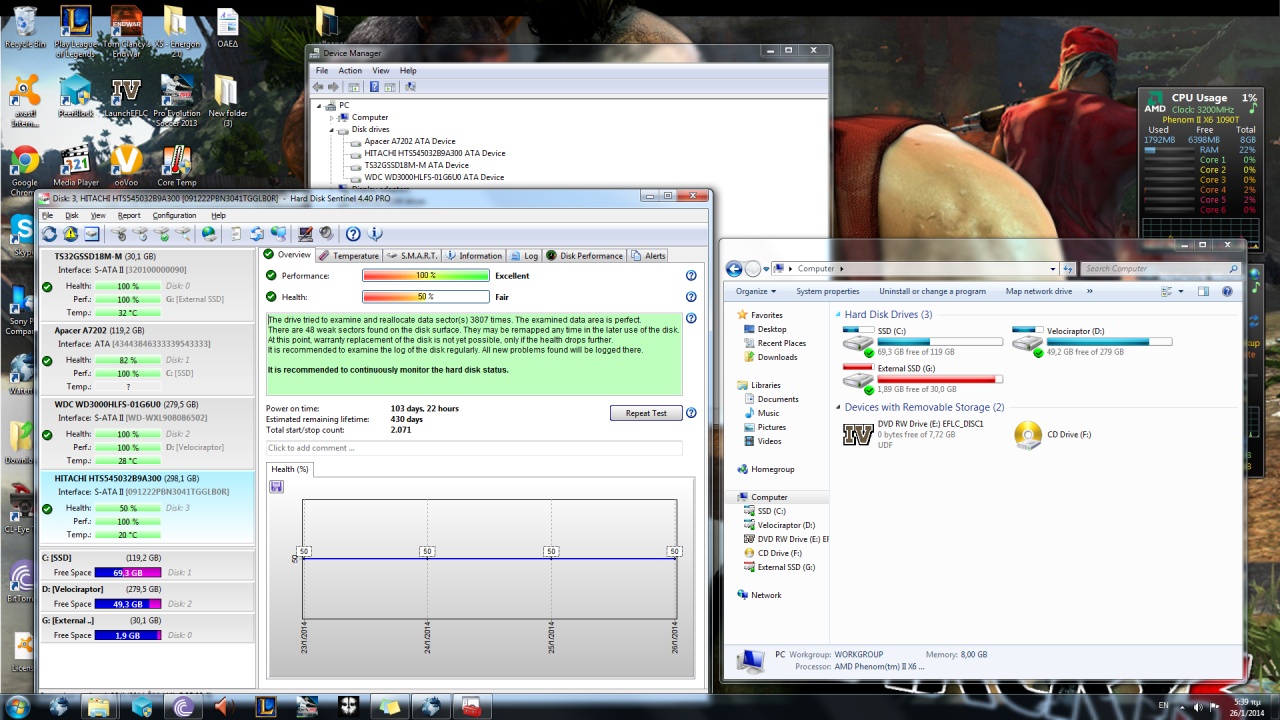Select the CD Drive (F:) icon
Viewport: 1280px width, 720px height.
coord(1027,434)
